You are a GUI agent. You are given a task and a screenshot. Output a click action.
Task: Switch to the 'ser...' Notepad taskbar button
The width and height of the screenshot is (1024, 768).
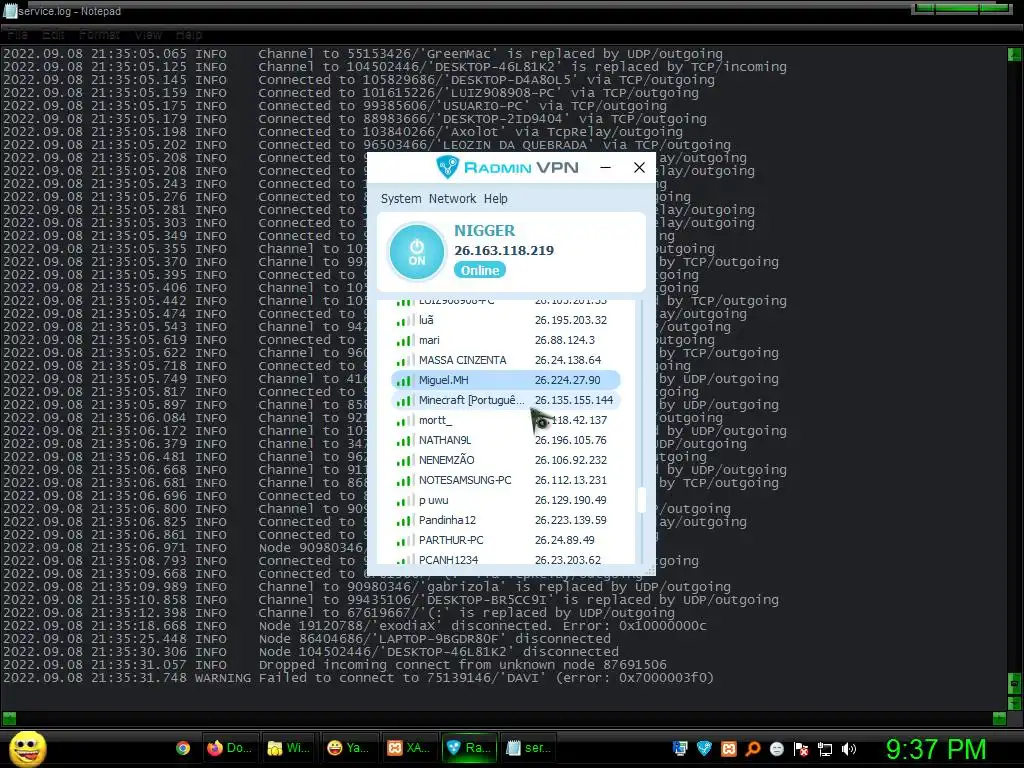coord(528,748)
